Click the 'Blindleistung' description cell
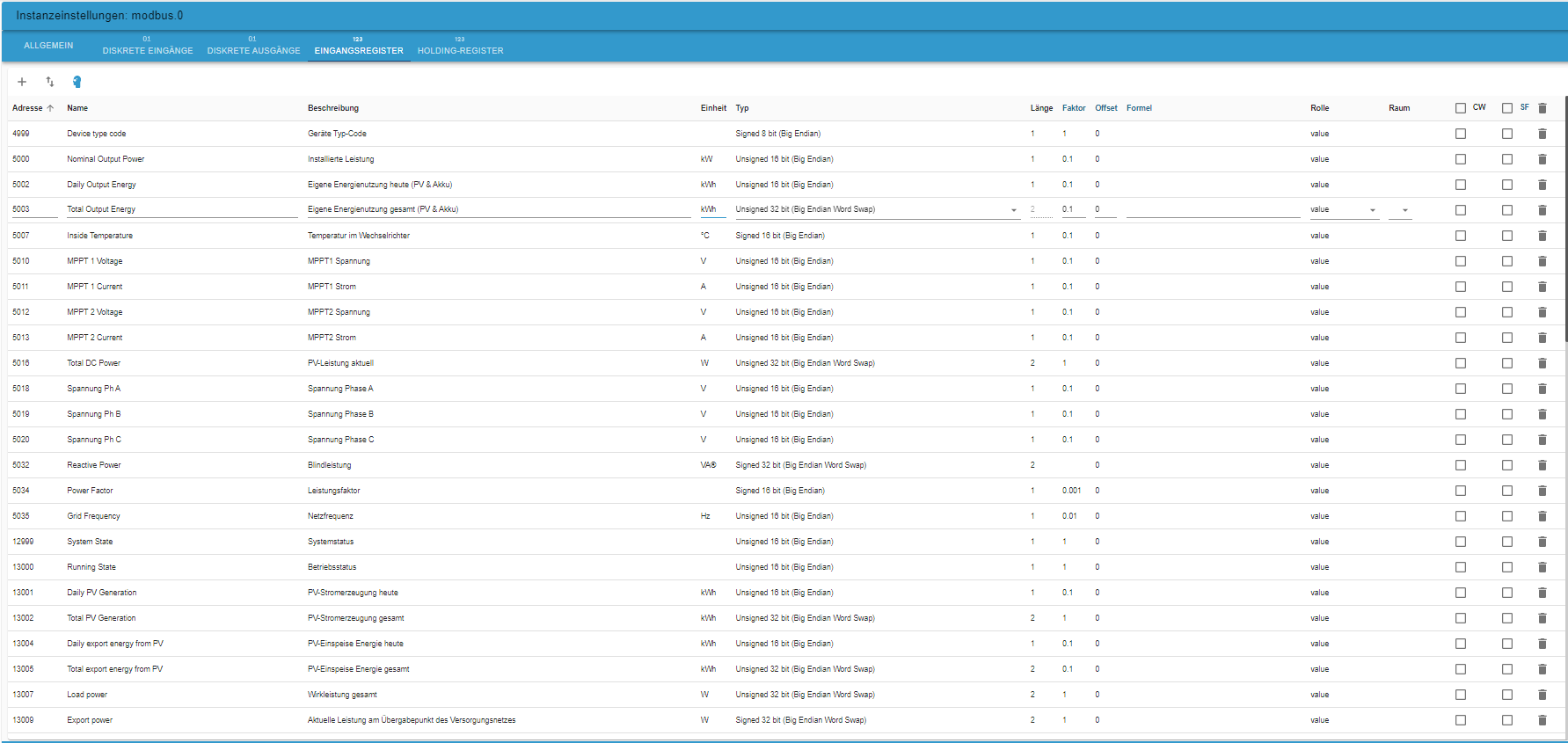The width and height of the screenshot is (1568, 743). click(x=329, y=465)
